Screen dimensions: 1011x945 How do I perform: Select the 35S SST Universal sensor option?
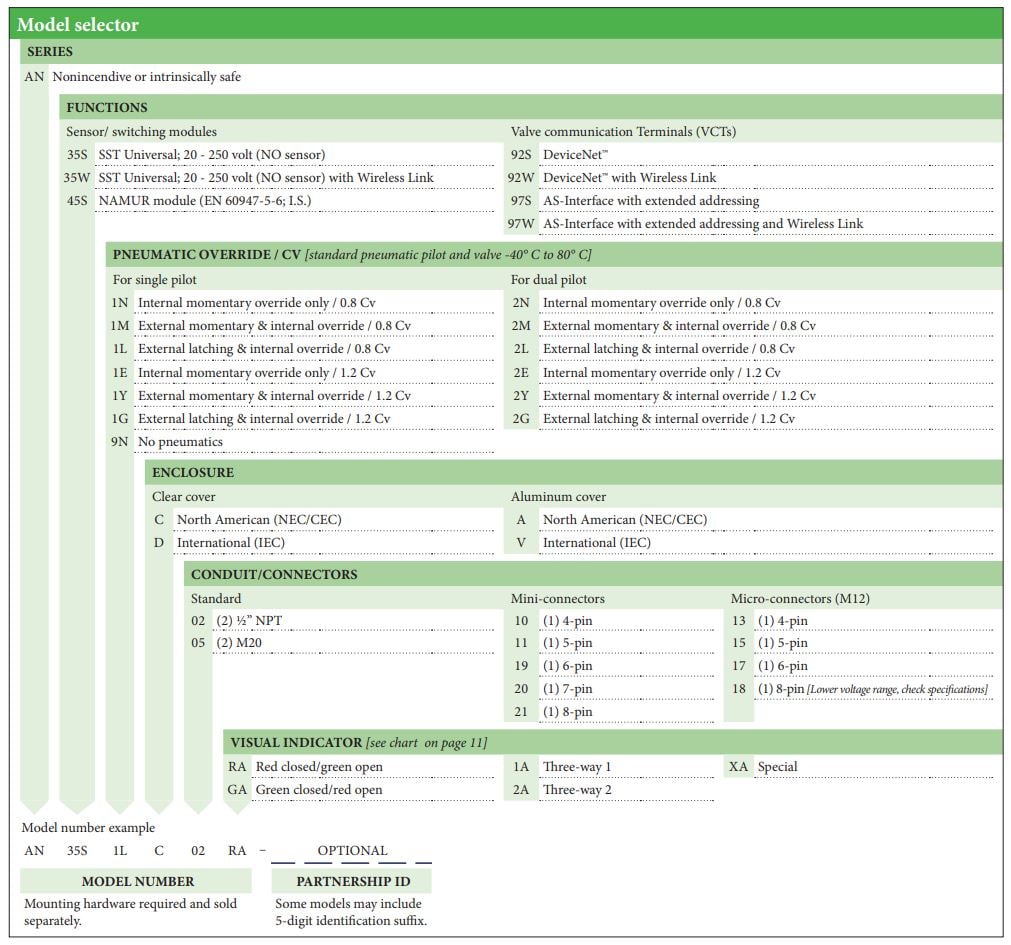click(211, 155)
